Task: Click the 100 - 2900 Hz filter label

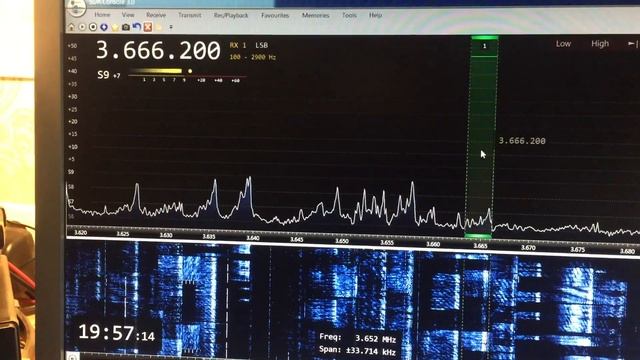Action: [x=253, y=58]
